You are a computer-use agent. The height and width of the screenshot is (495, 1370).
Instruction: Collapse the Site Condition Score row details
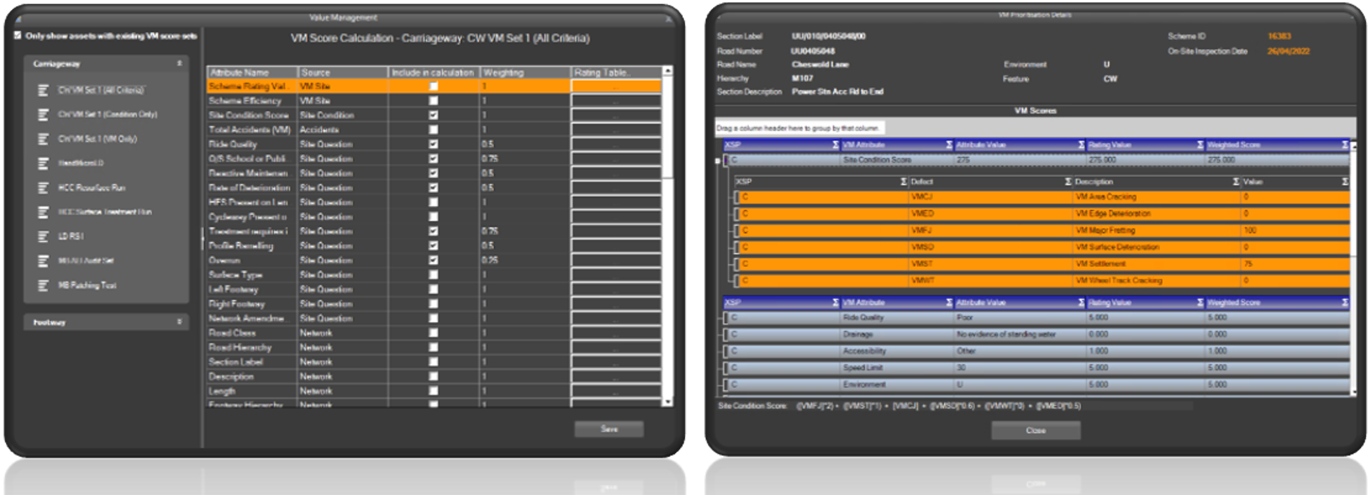(x=719, y=160)
